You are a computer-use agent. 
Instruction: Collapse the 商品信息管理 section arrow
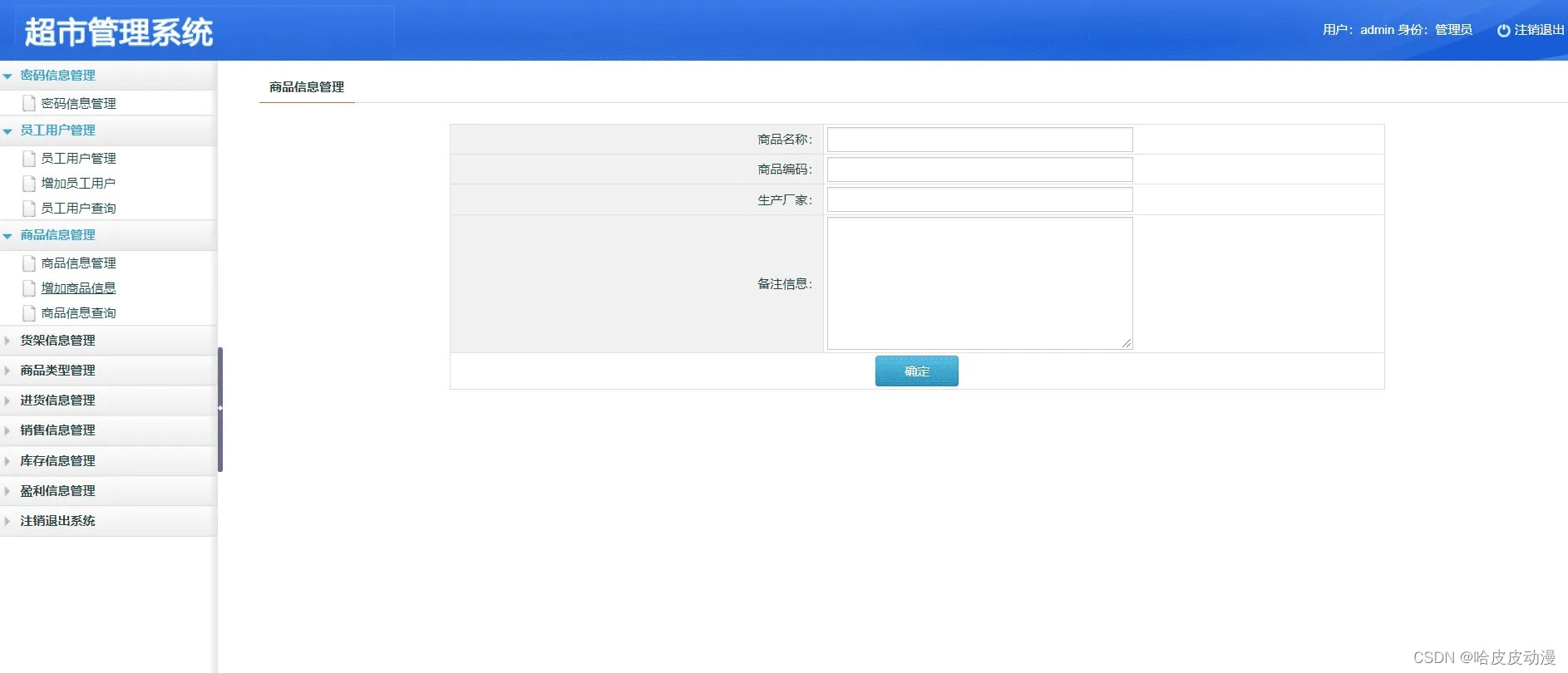pos(7,235)
